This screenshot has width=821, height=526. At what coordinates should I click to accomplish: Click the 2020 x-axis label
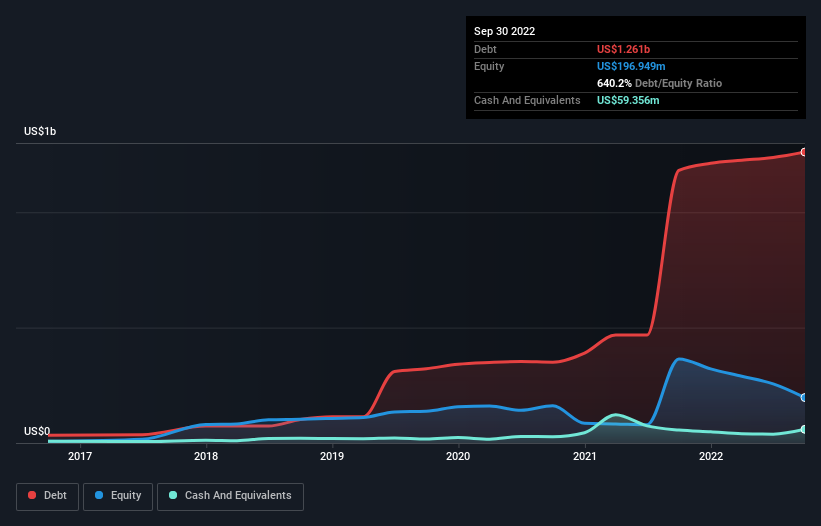[x=458, y=456]
